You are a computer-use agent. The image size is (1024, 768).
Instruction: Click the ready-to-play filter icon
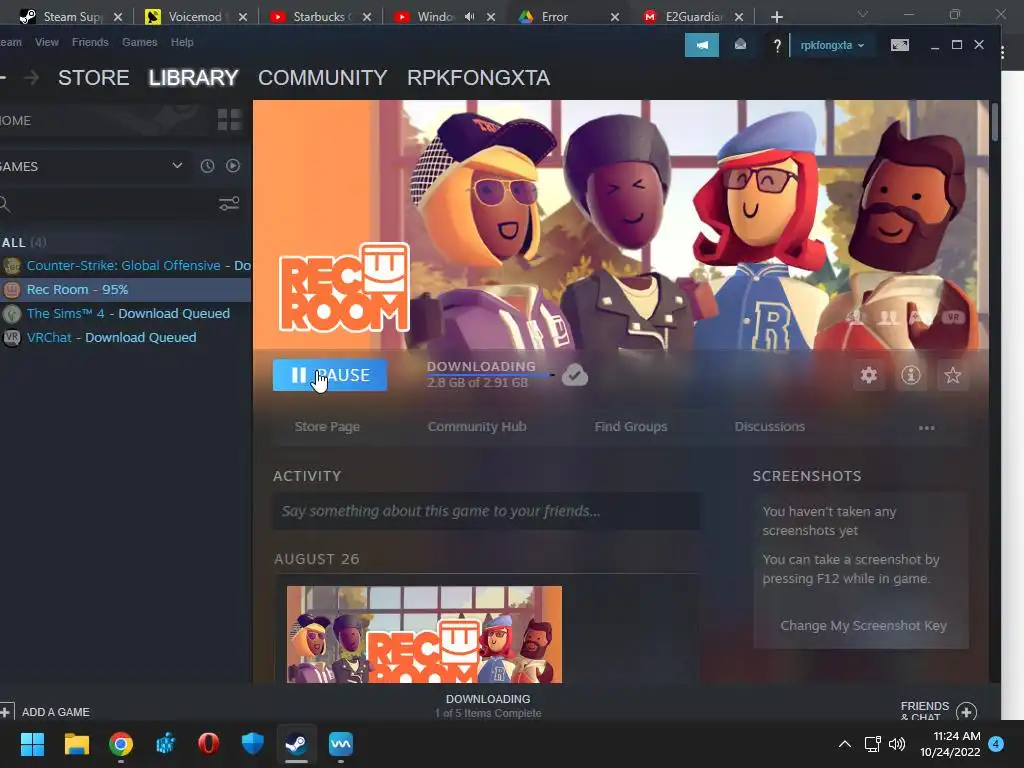click(232, 166)
